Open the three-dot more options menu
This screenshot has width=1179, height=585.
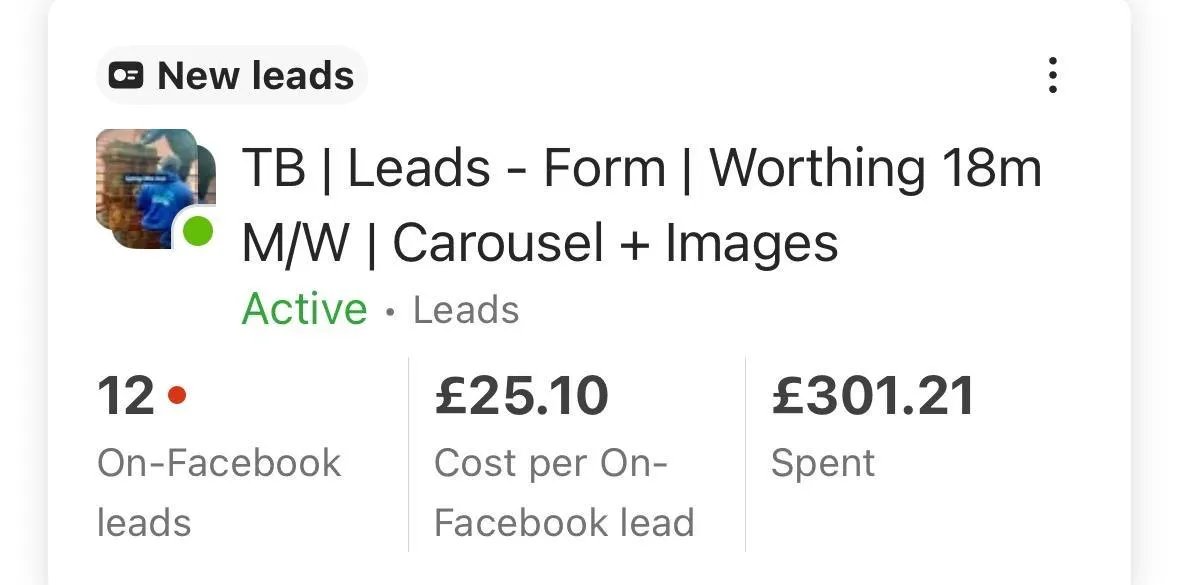coord(1053,75)
